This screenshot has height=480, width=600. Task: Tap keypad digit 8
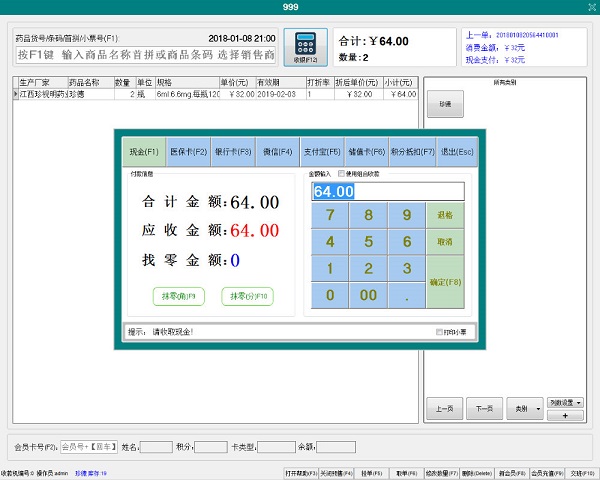click(368, 215)
